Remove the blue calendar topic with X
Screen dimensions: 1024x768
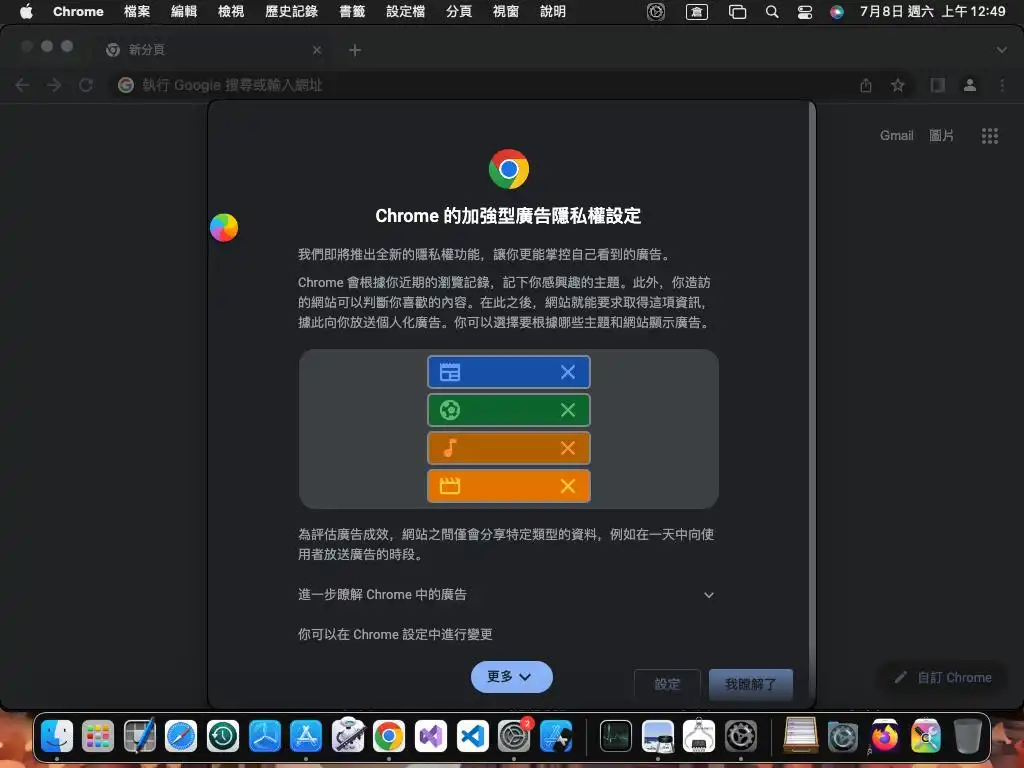coord(568,372)
